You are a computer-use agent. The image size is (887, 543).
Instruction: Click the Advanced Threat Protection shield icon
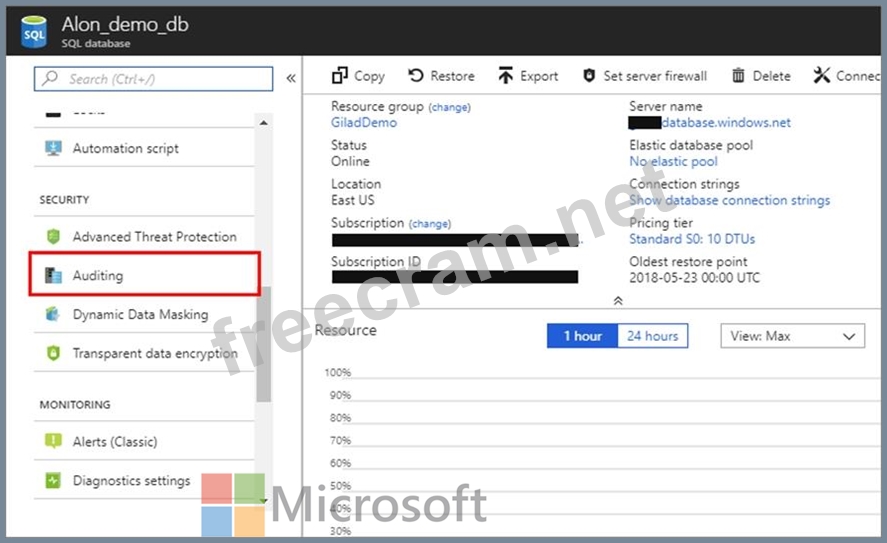(53, 236)
